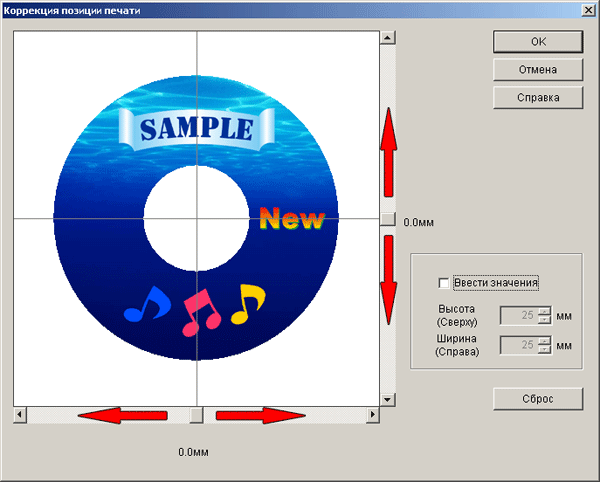This screenshot has height=482, width=600.
Task: Reset the position with the Сброс button
Action: pyautogui.click(x=538, y=399)
